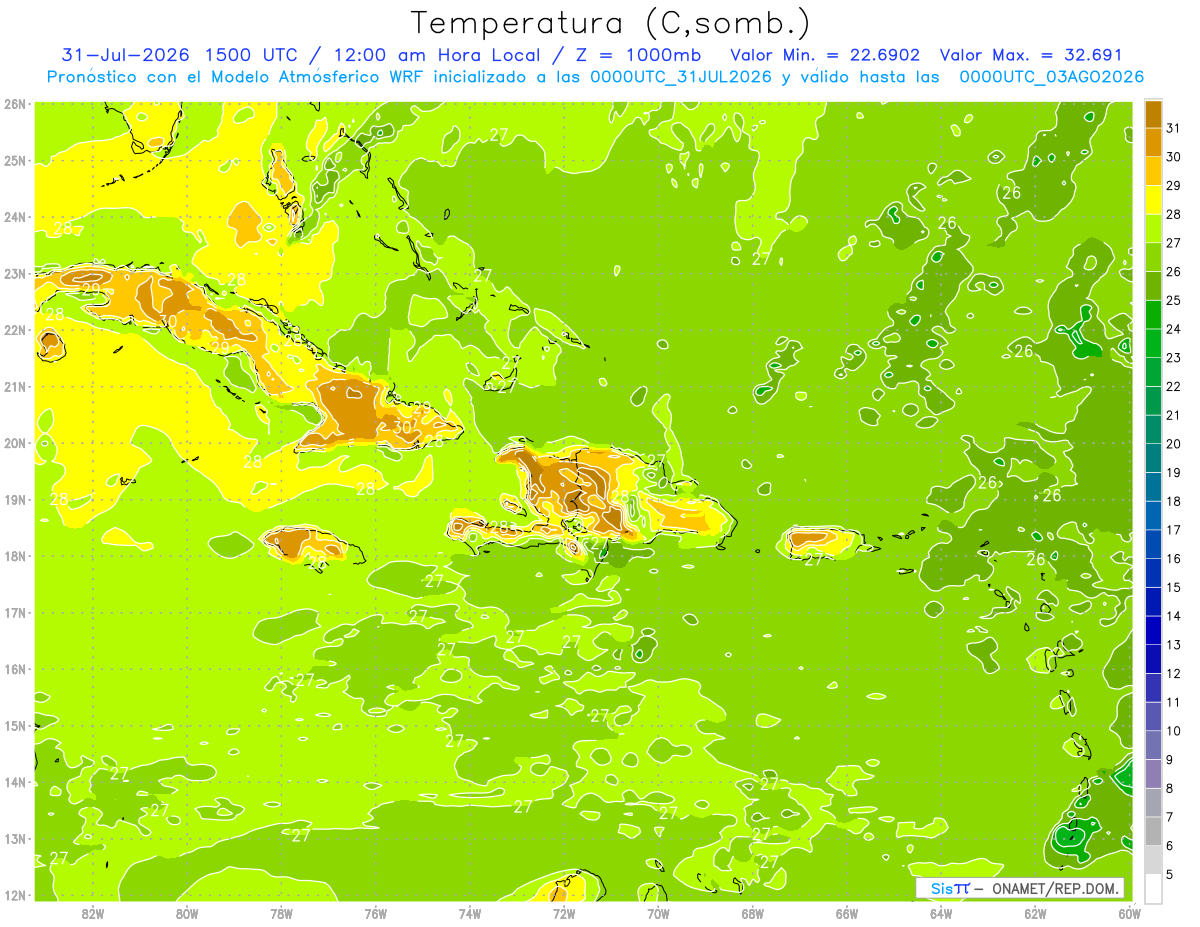
Task: Click the legend value "5"
Action: point(1170,875)
